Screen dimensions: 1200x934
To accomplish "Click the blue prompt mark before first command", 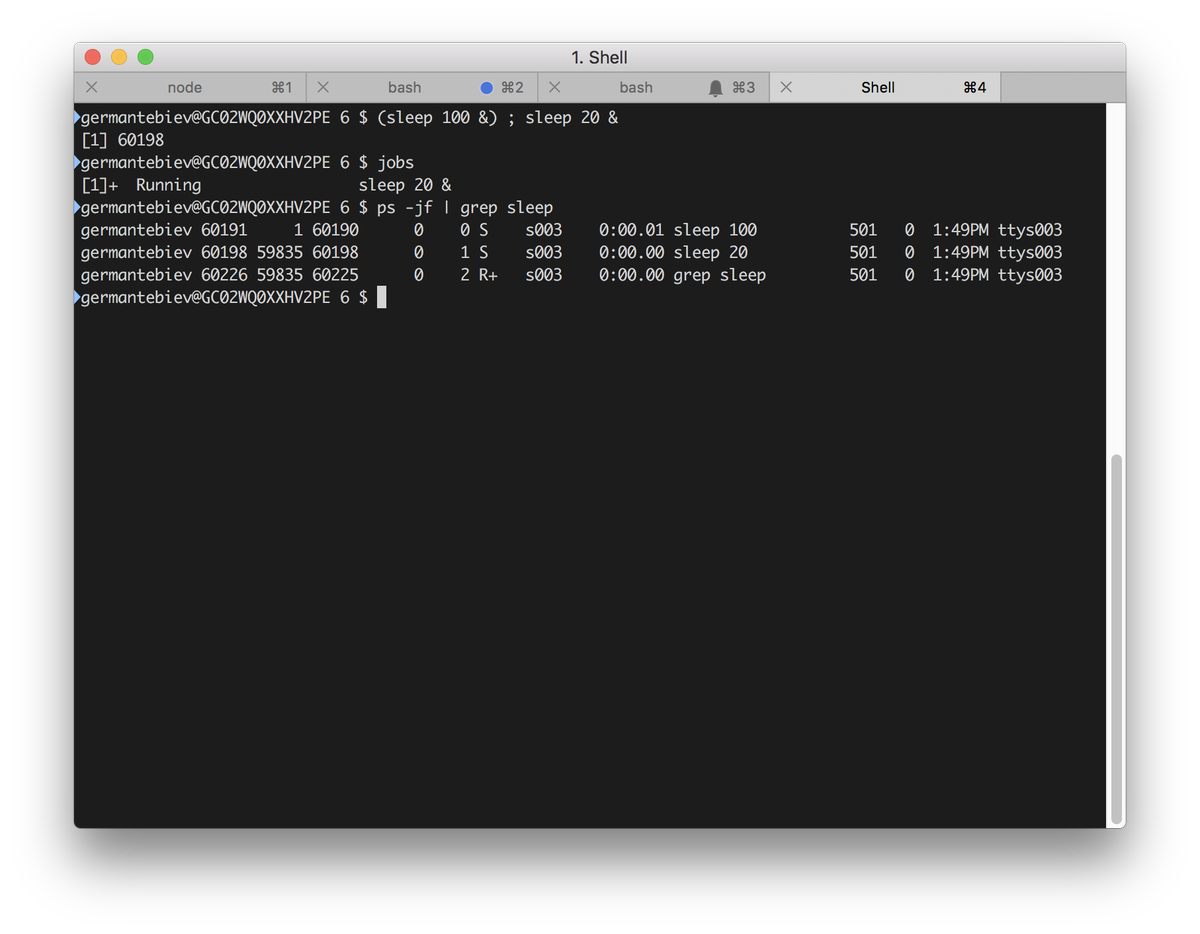I will tap(77, 118).
